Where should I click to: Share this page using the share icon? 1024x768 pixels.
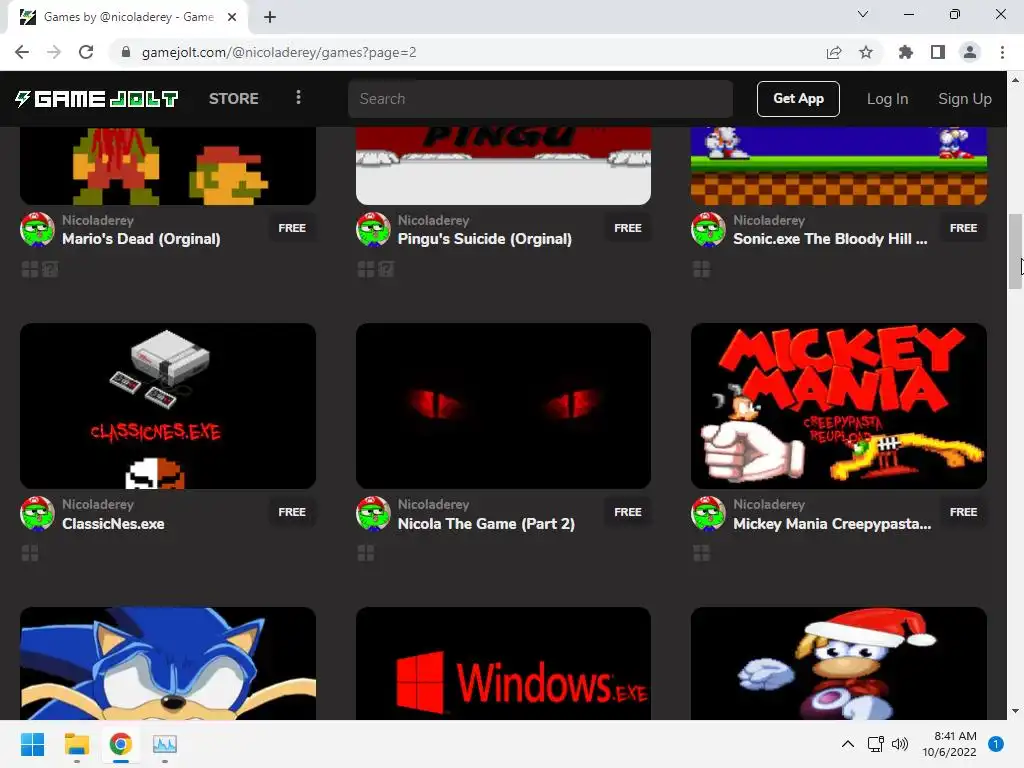coord(834,52)
